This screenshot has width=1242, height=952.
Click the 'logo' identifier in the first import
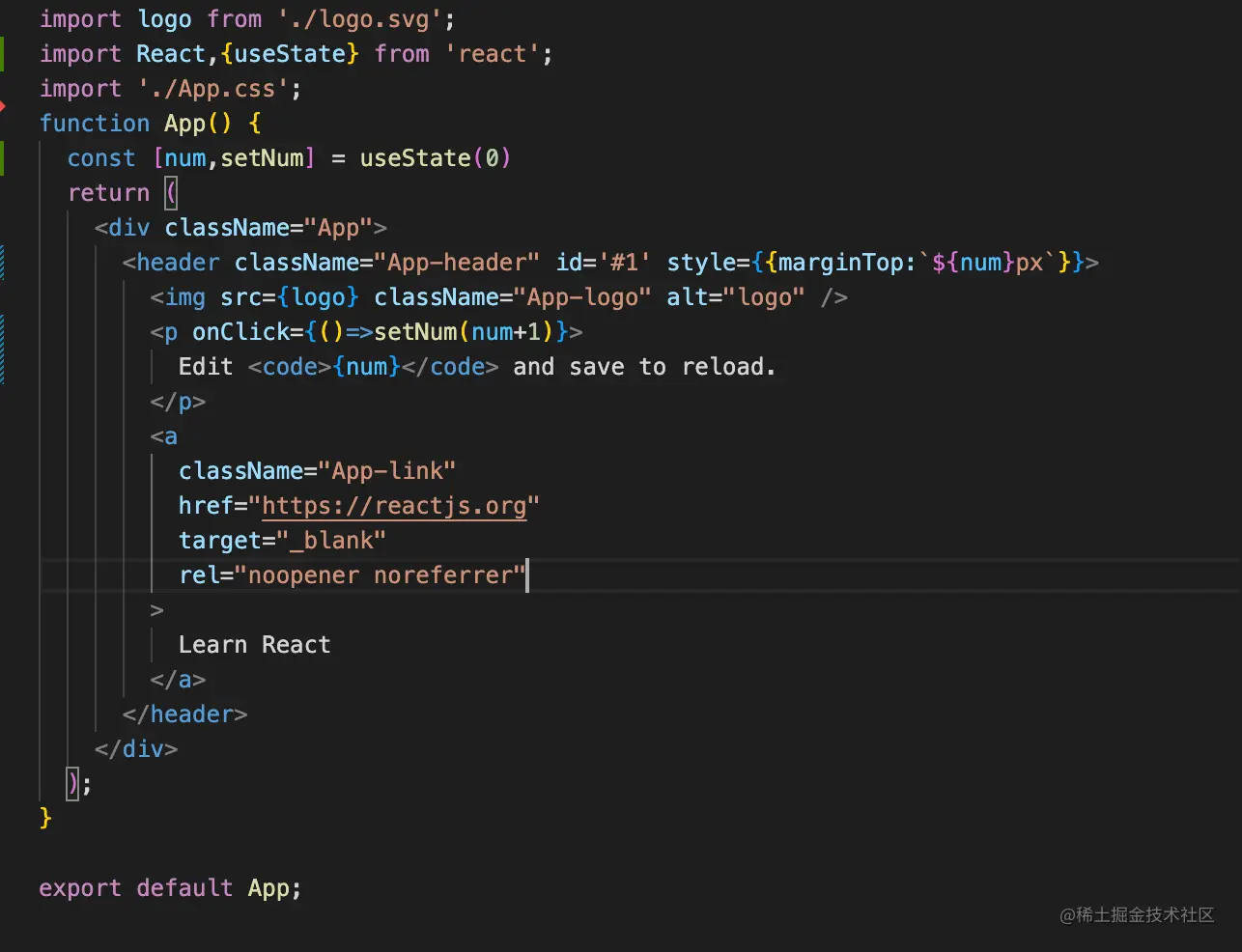(x=164, y=19)
